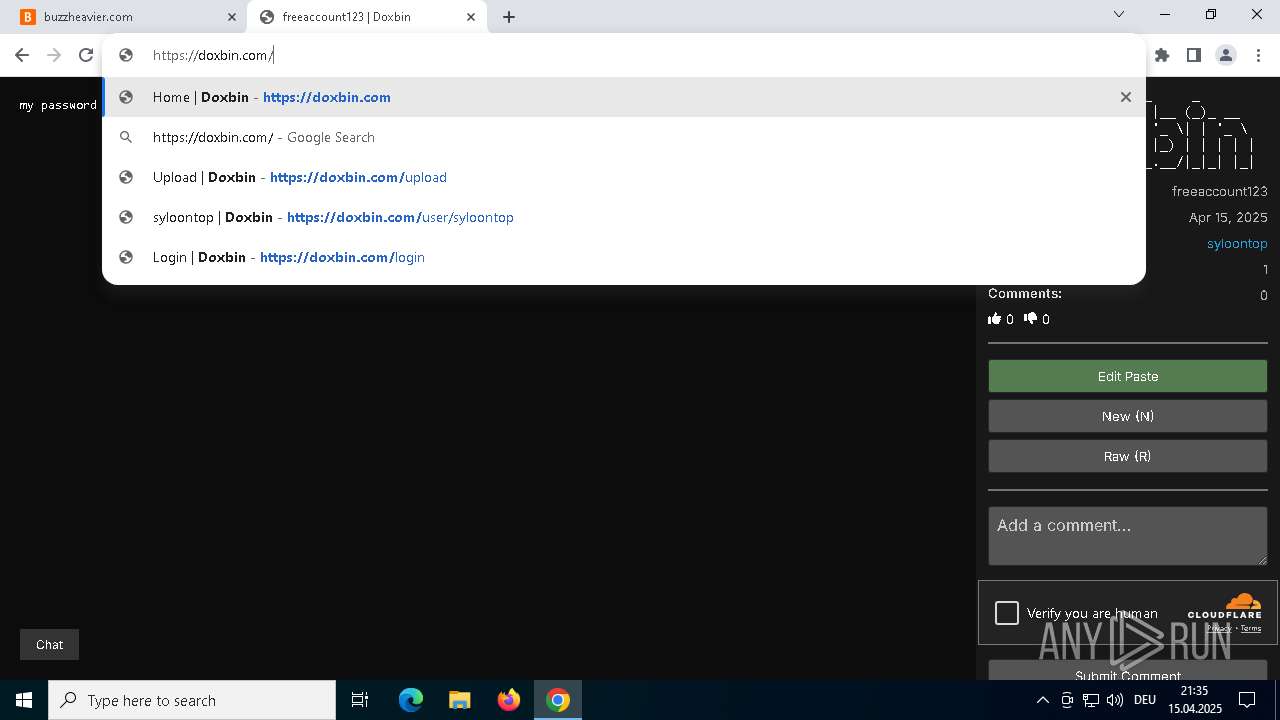This screenshot has height=720, width=1280.
Task: Click the Add a comment text box
Action: coord(1128,536)
